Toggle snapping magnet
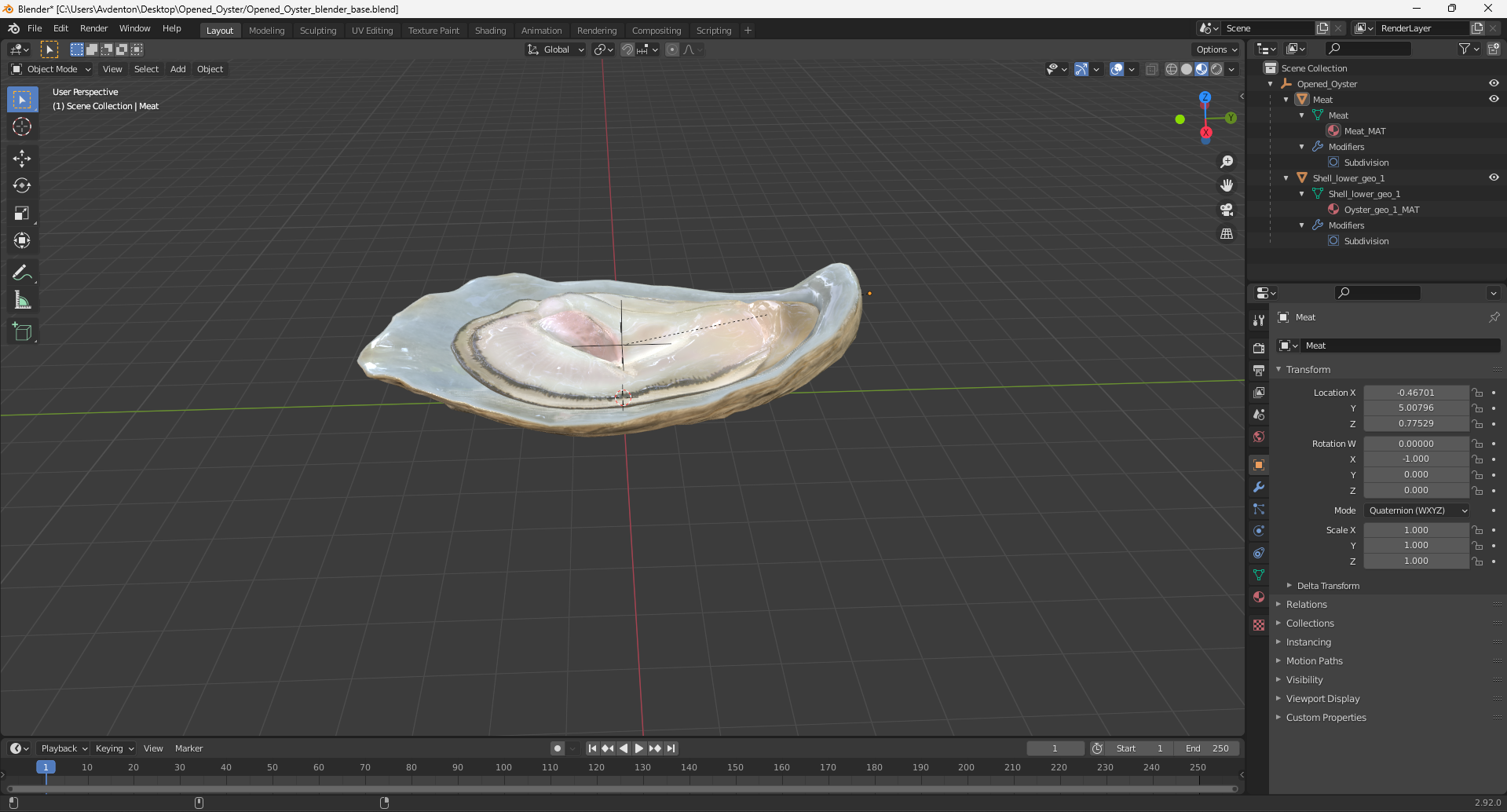The image size is (1507, 812). click(x=627, y=49)
